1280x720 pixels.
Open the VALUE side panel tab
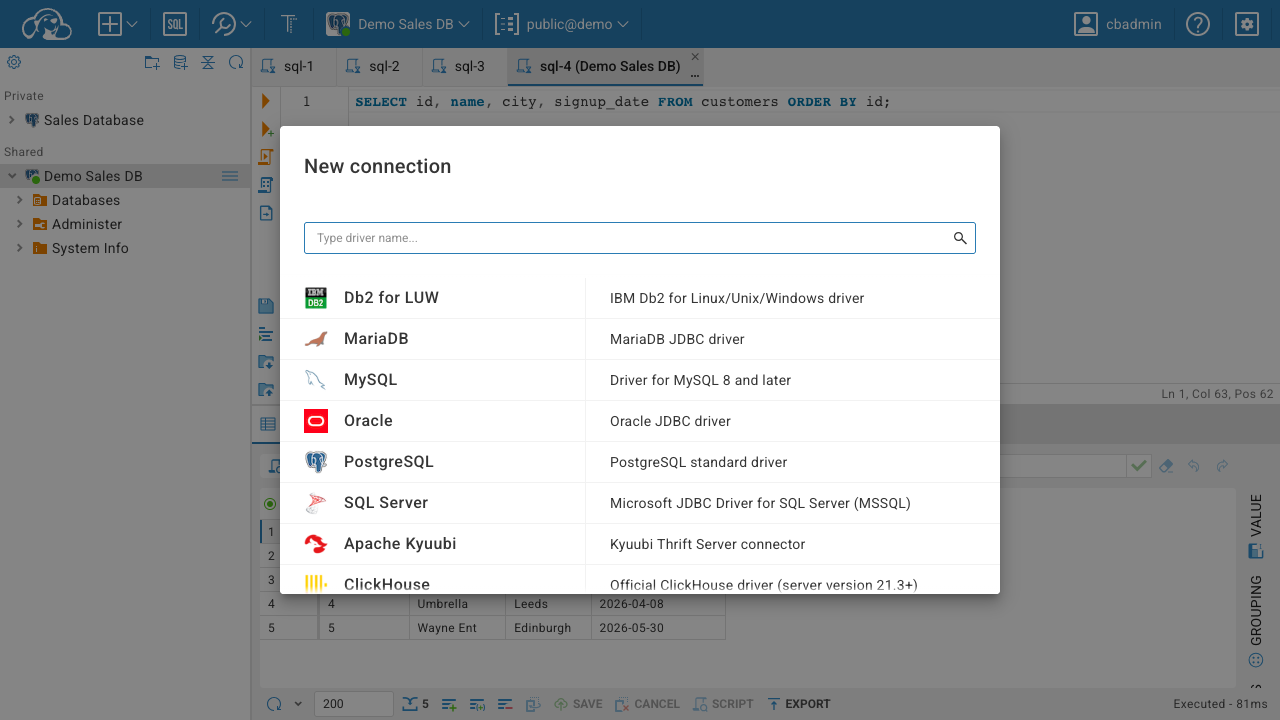(x=1256, y=527)
